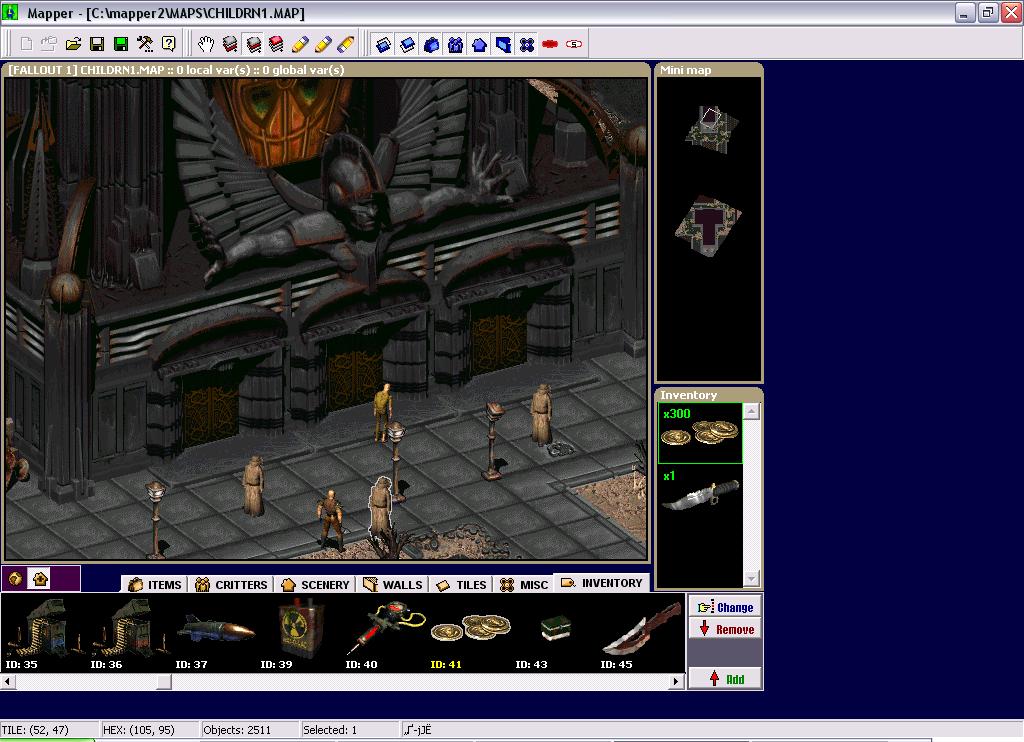The height and width of the screenshot is (742, 1024).
Task: Click the black floppy disk save icon
Action: click(97, 44)
